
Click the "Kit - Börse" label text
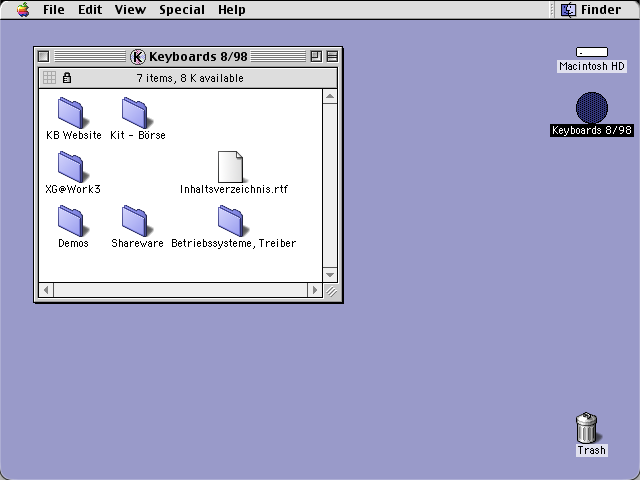[138, 135]
